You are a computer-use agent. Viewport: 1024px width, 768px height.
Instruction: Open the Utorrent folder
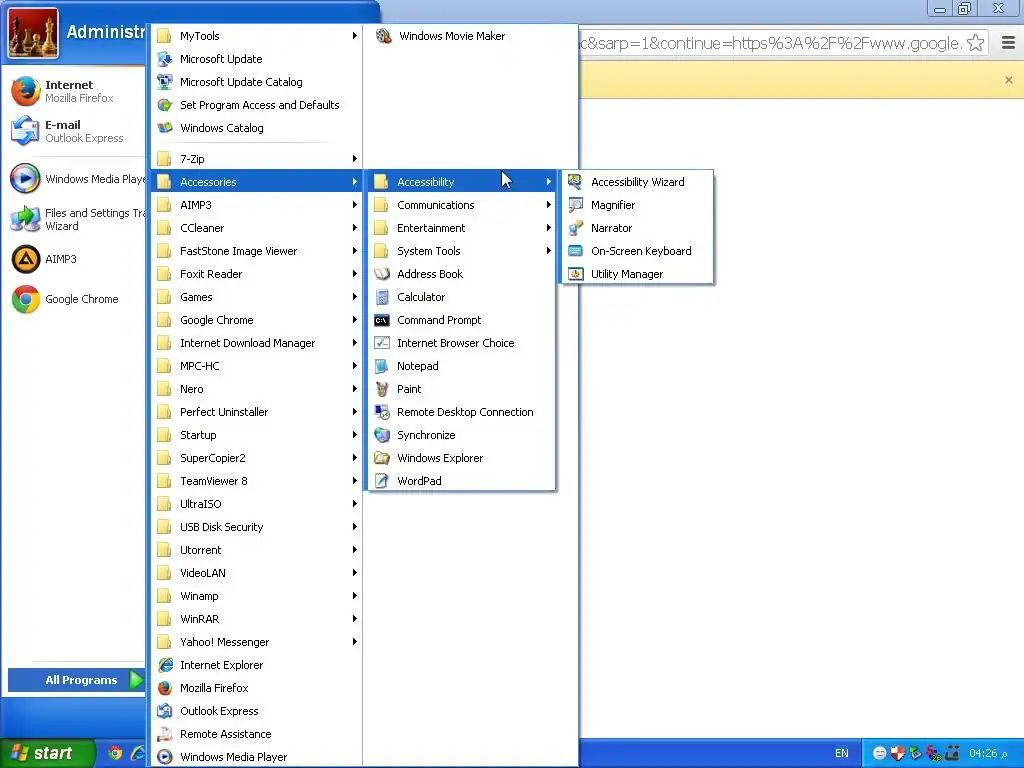point(257,550)
